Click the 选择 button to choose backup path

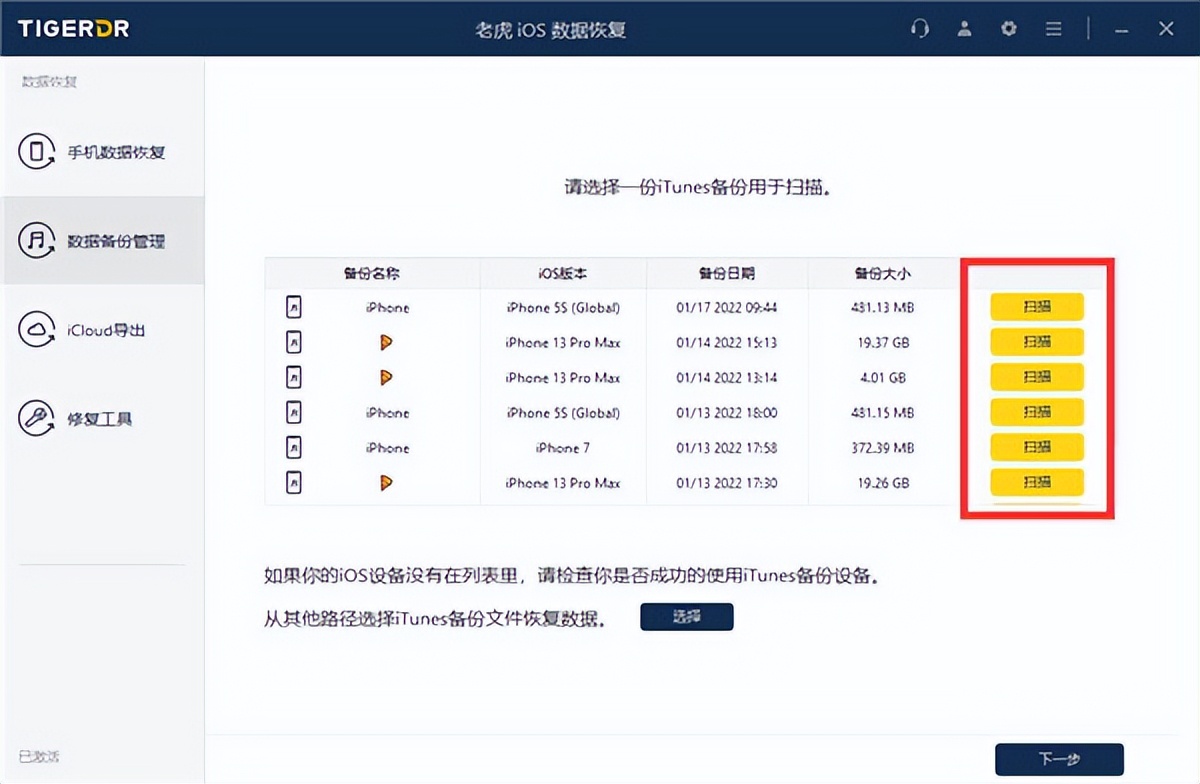(686, 616)
